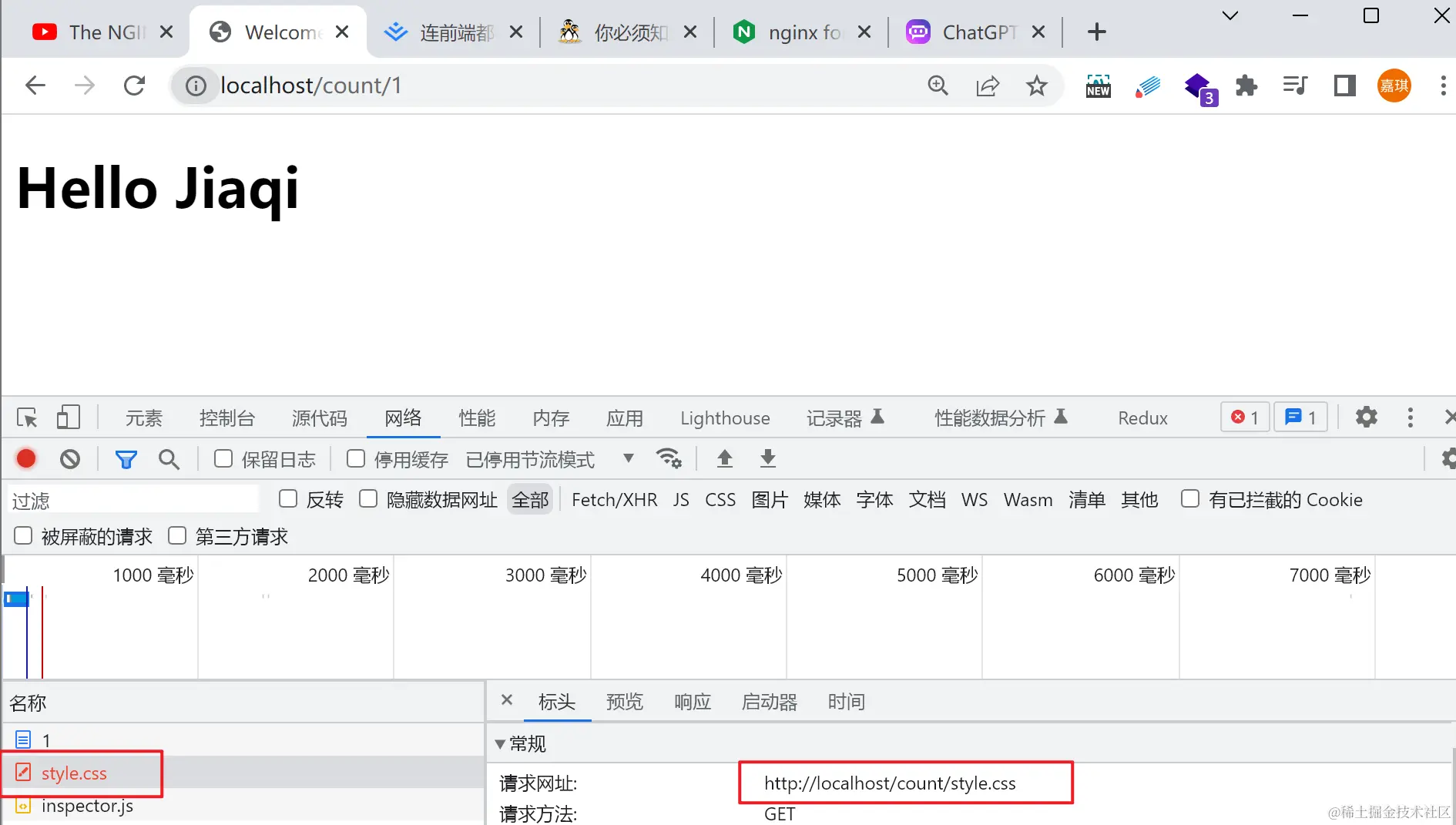Open the NEW extension icon
Screen dimensions: 1456x825
click(1098, 86)
